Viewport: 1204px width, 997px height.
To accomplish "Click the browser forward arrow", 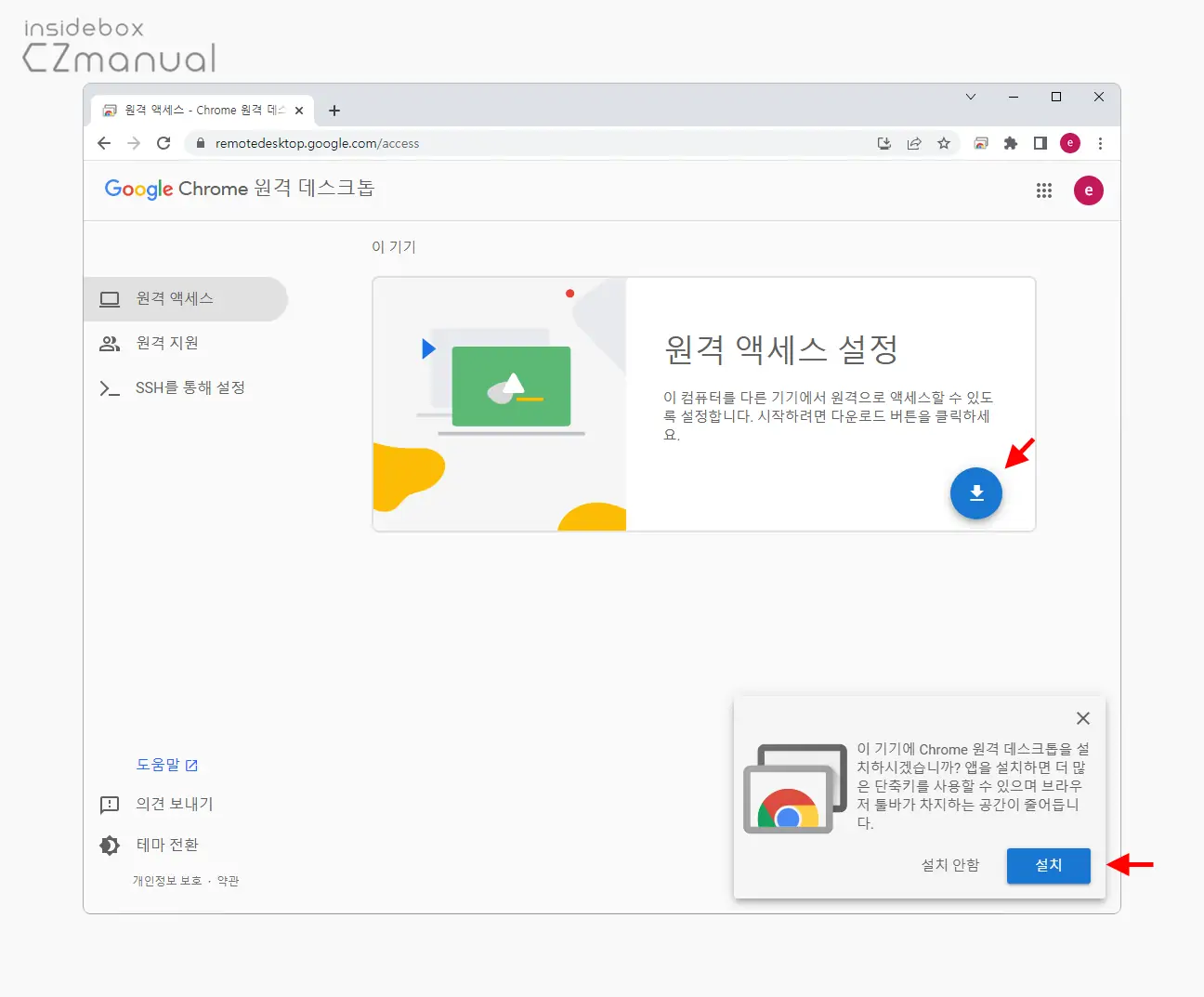I will [x=134, y=143].
